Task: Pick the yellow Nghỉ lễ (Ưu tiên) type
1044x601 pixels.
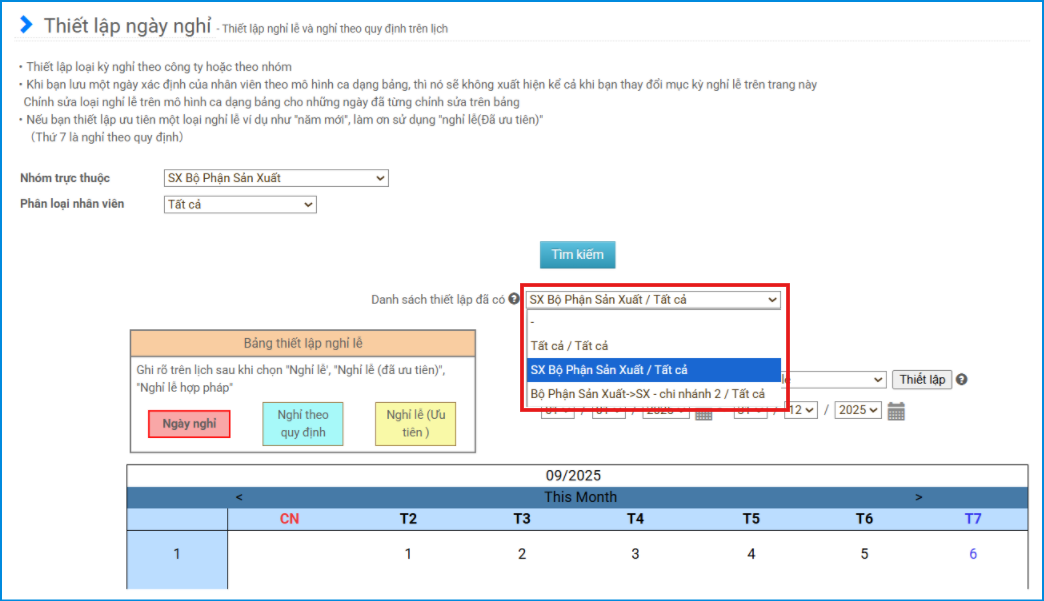Action: (x=415, y=424)
